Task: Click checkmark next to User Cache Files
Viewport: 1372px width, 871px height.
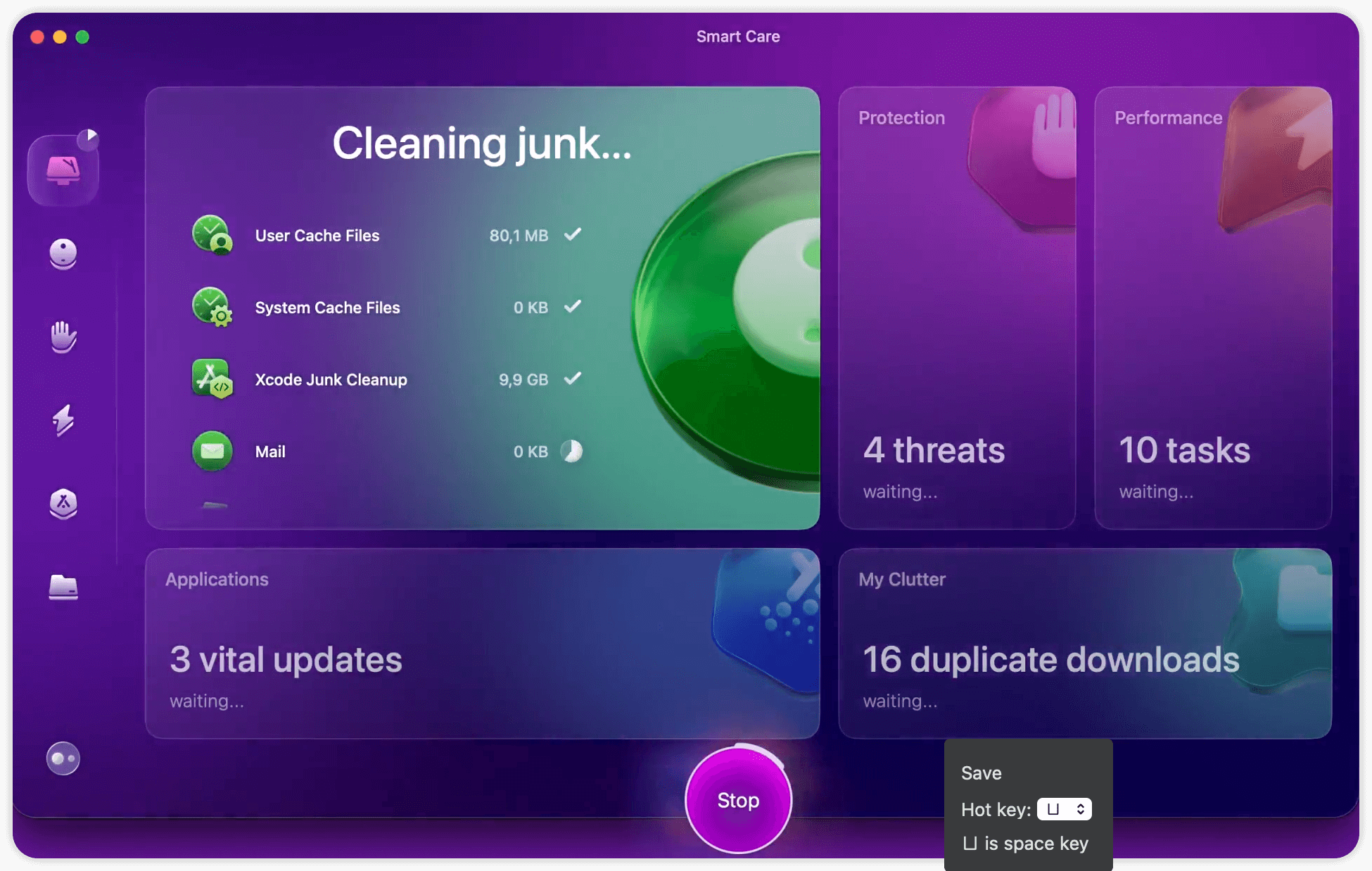Action: pos(573,234)
